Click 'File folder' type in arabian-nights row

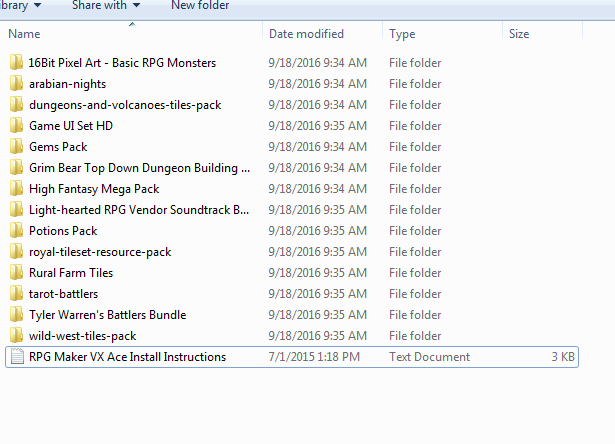tap(415, 84)
